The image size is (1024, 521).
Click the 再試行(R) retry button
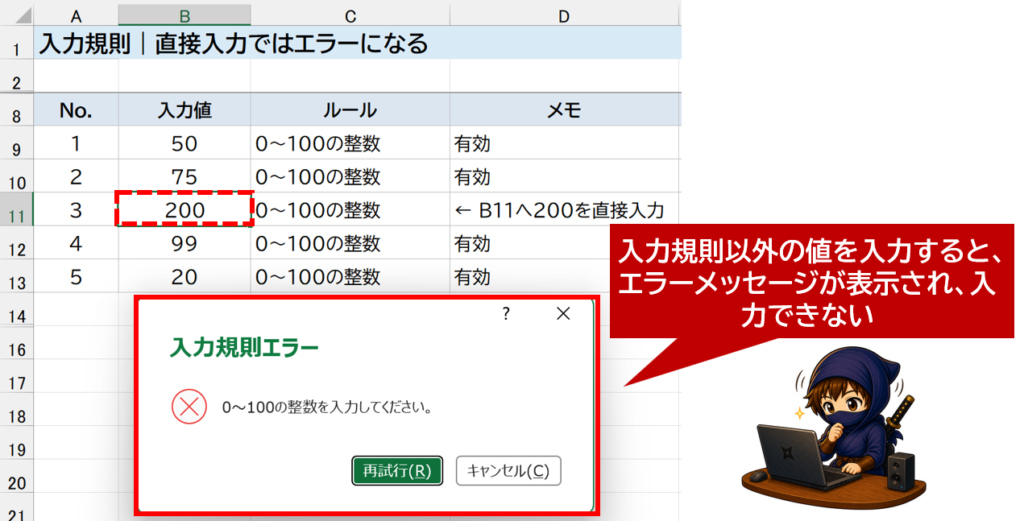tap(397, 471)
